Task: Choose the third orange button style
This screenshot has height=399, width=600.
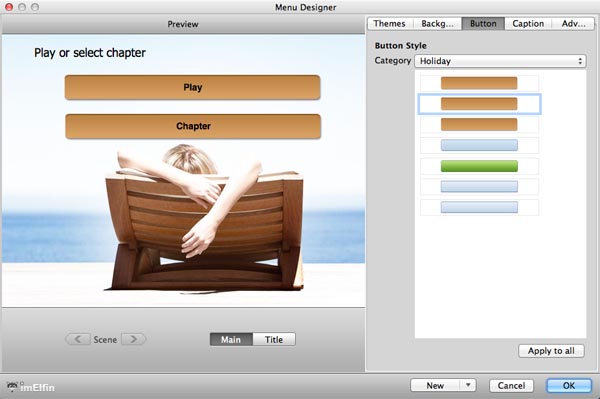Action: tap(479, 124)
